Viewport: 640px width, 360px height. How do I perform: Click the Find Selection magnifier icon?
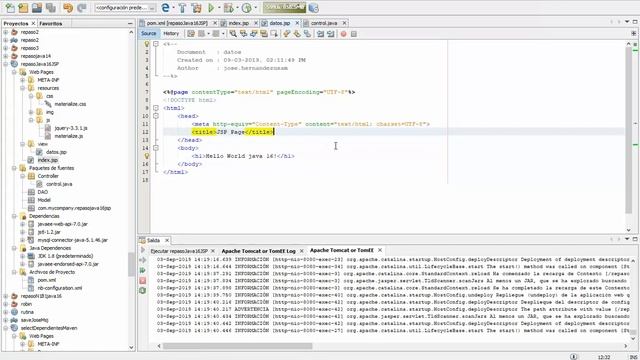click(233, 34)
